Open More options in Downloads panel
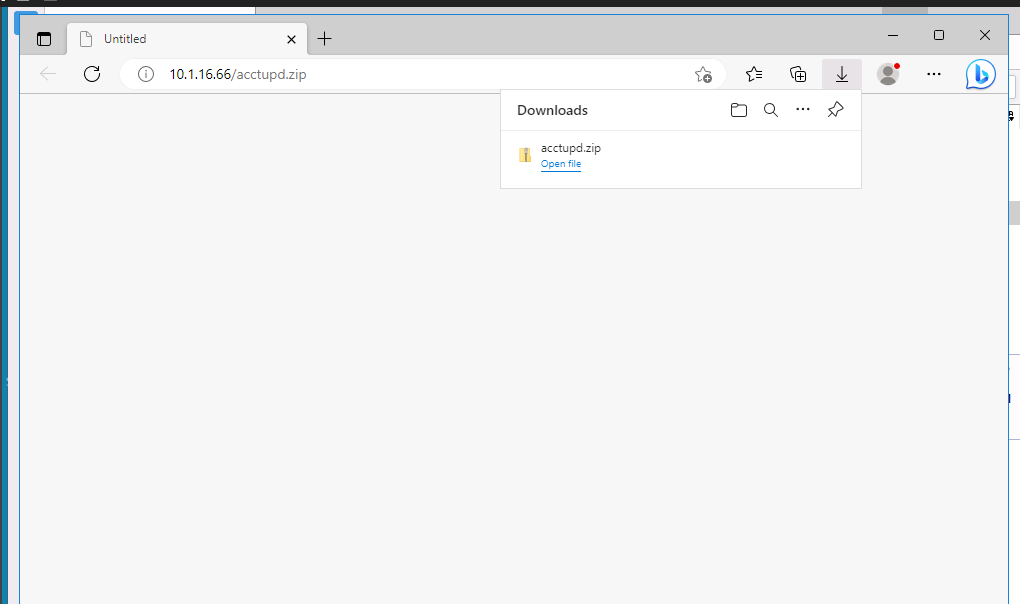 point(803,109)
